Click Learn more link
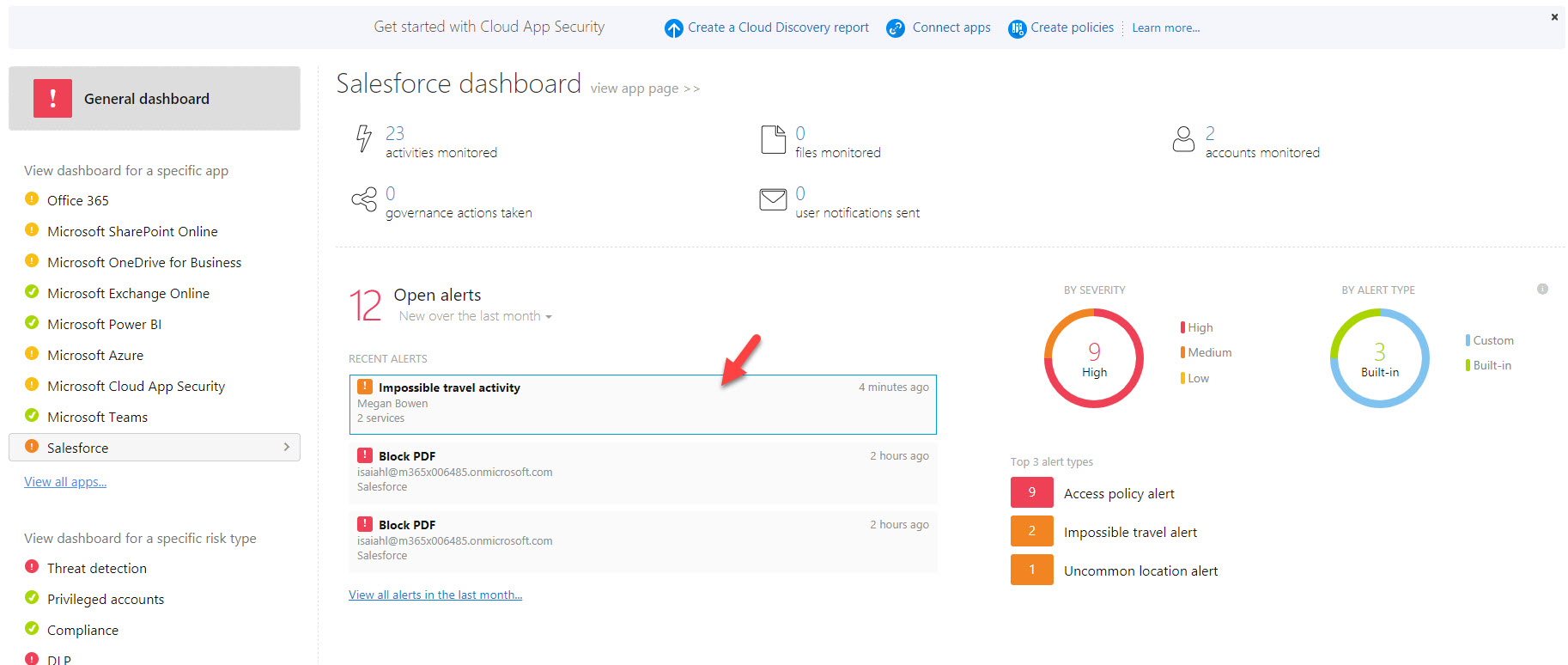This screenshot has width=1568, height=665. coord(1166,27)
